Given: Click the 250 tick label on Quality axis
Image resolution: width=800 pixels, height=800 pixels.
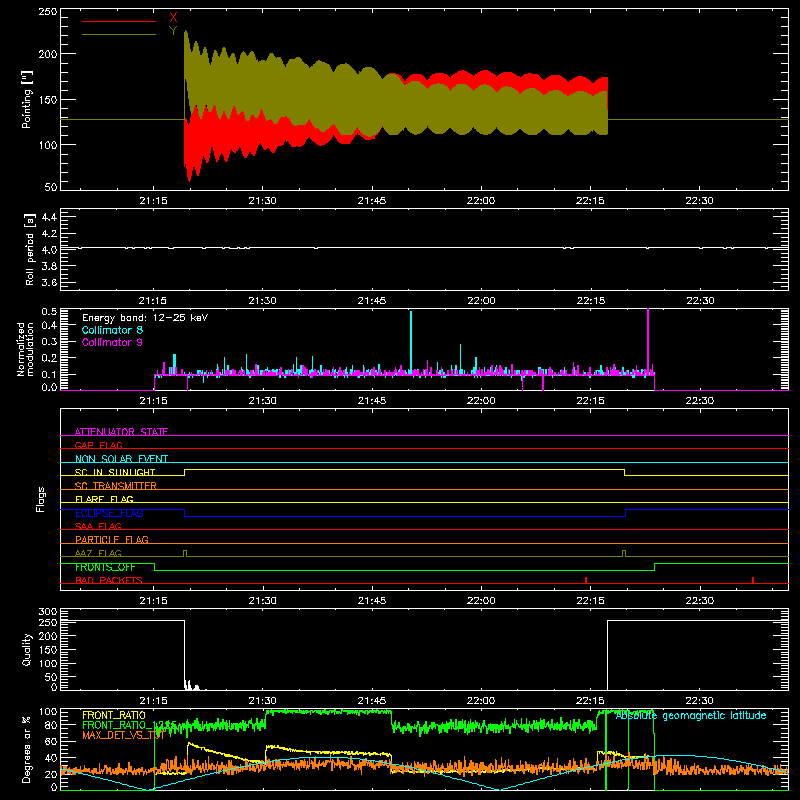Looking at the screenshot, I should 48,622.
